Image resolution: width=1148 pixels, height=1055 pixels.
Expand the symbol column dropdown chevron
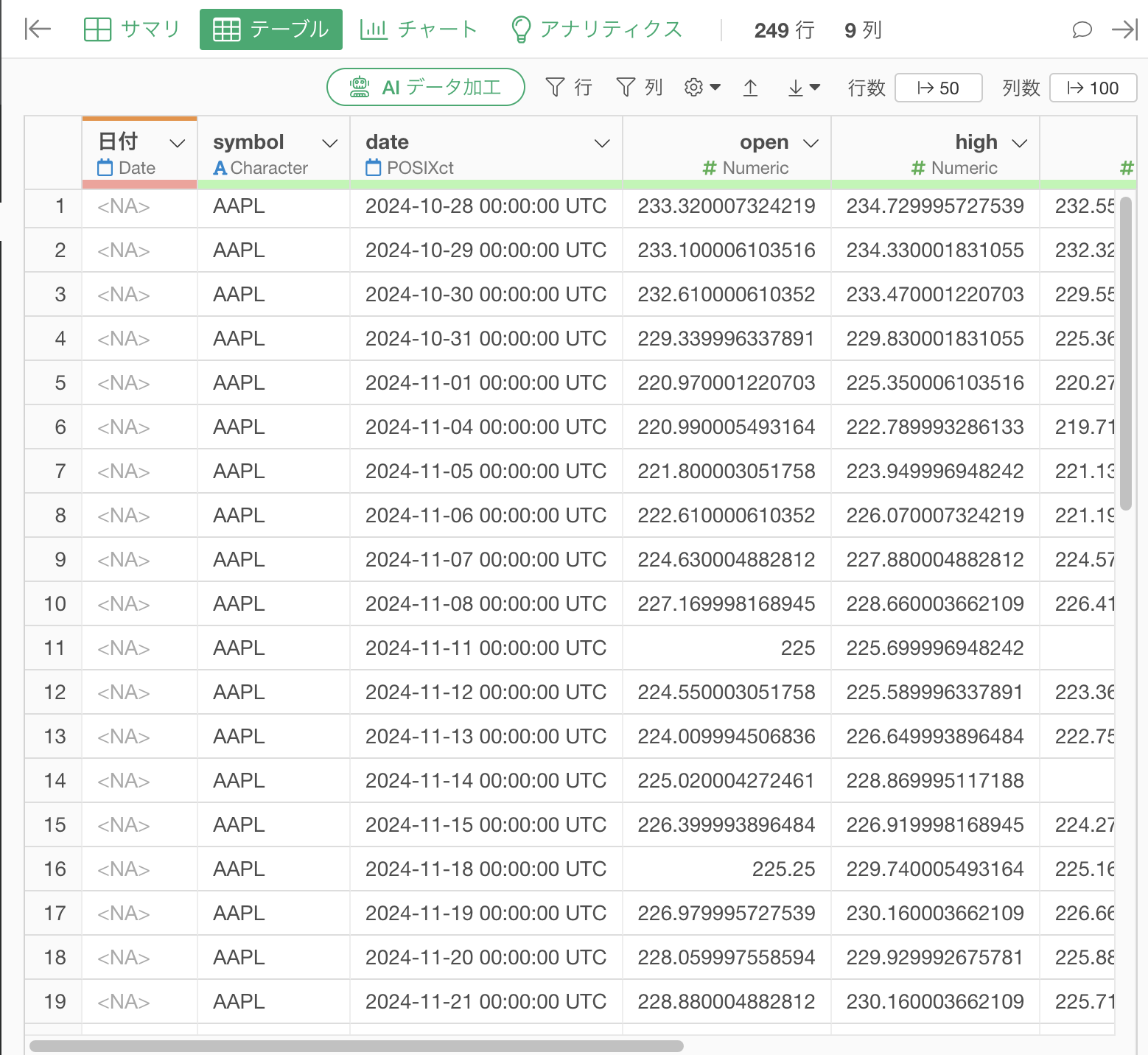[x=330, y=143]
